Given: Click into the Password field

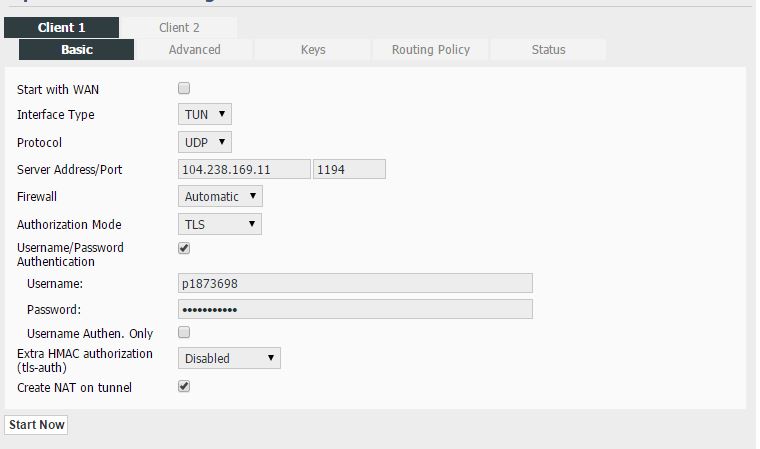Looking at the screenshot, I should click(x=355, y=309).
